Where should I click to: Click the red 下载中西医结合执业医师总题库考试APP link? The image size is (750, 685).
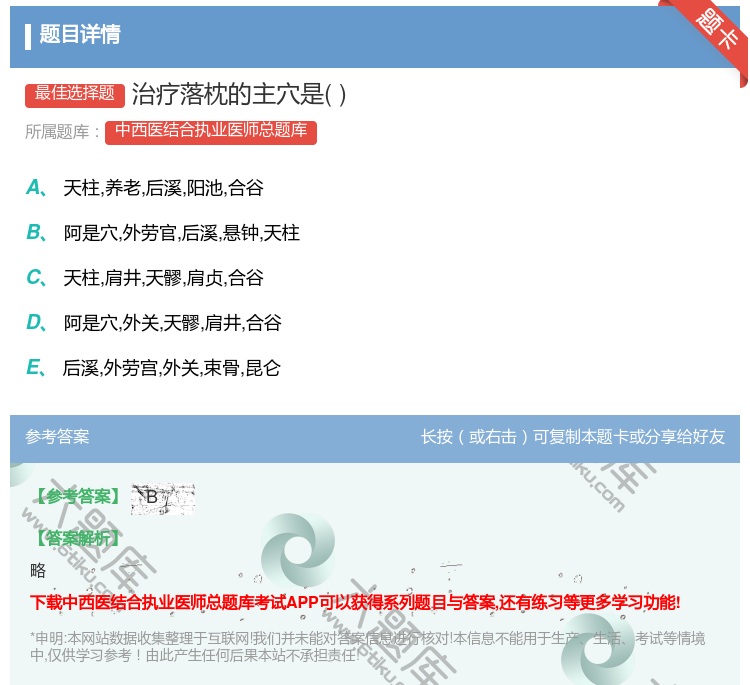[x=355, y=602]
